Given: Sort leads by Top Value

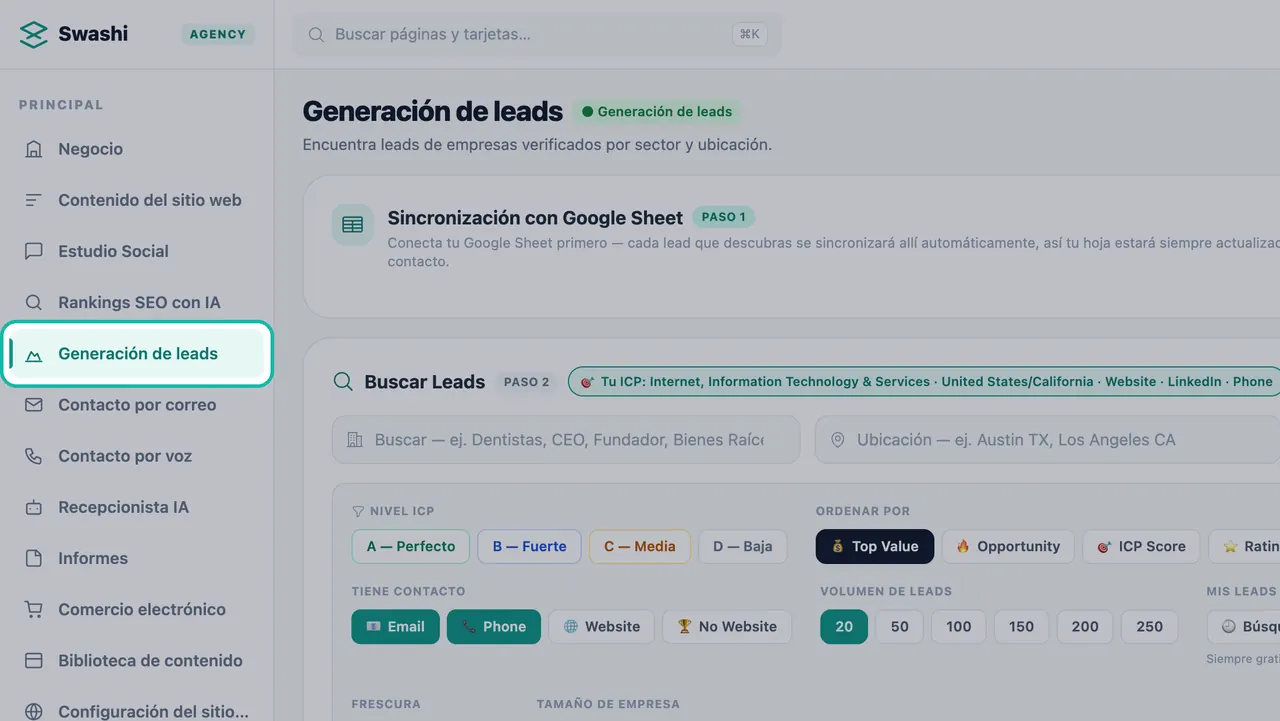Looking at the screenshot, I should (875, 546).
